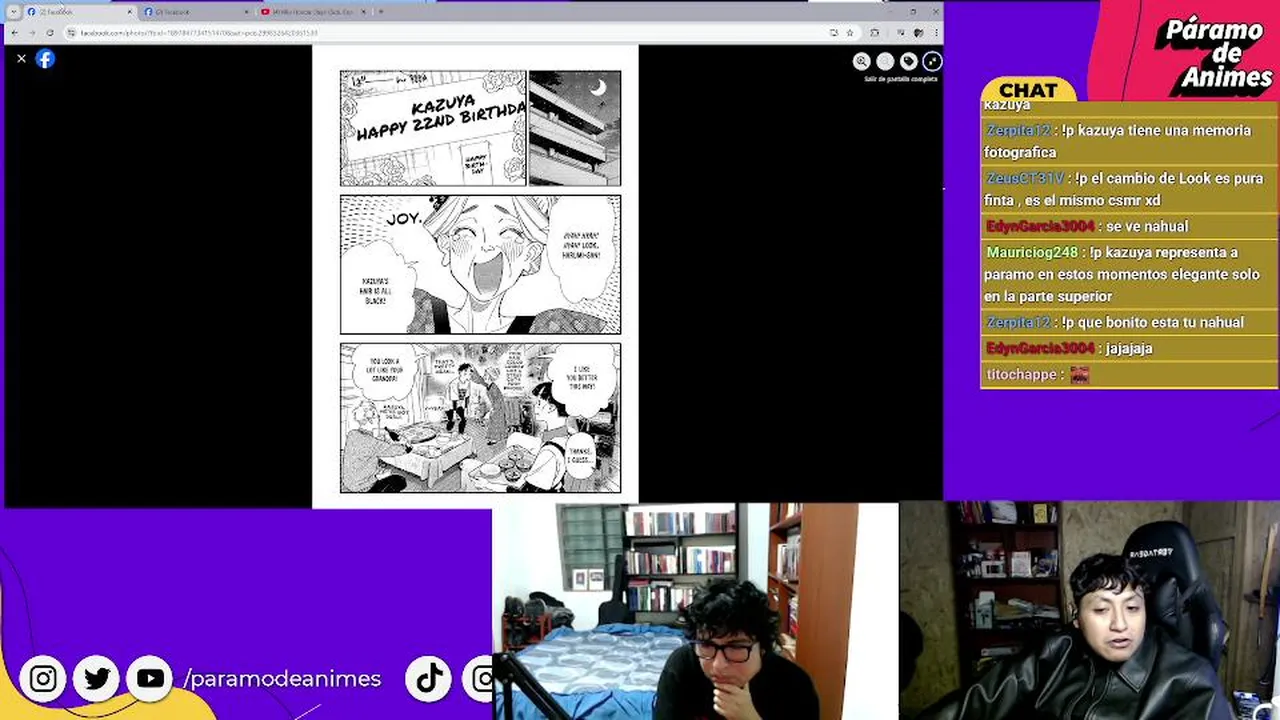
Task: Tag the photo with the tag icon
Action: click(x=908, y=61)
